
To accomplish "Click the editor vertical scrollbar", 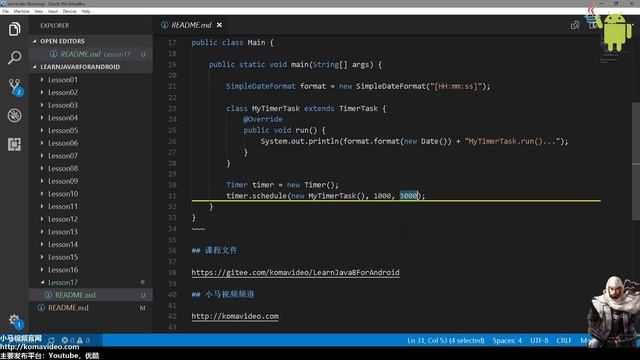I will (636, 161).
